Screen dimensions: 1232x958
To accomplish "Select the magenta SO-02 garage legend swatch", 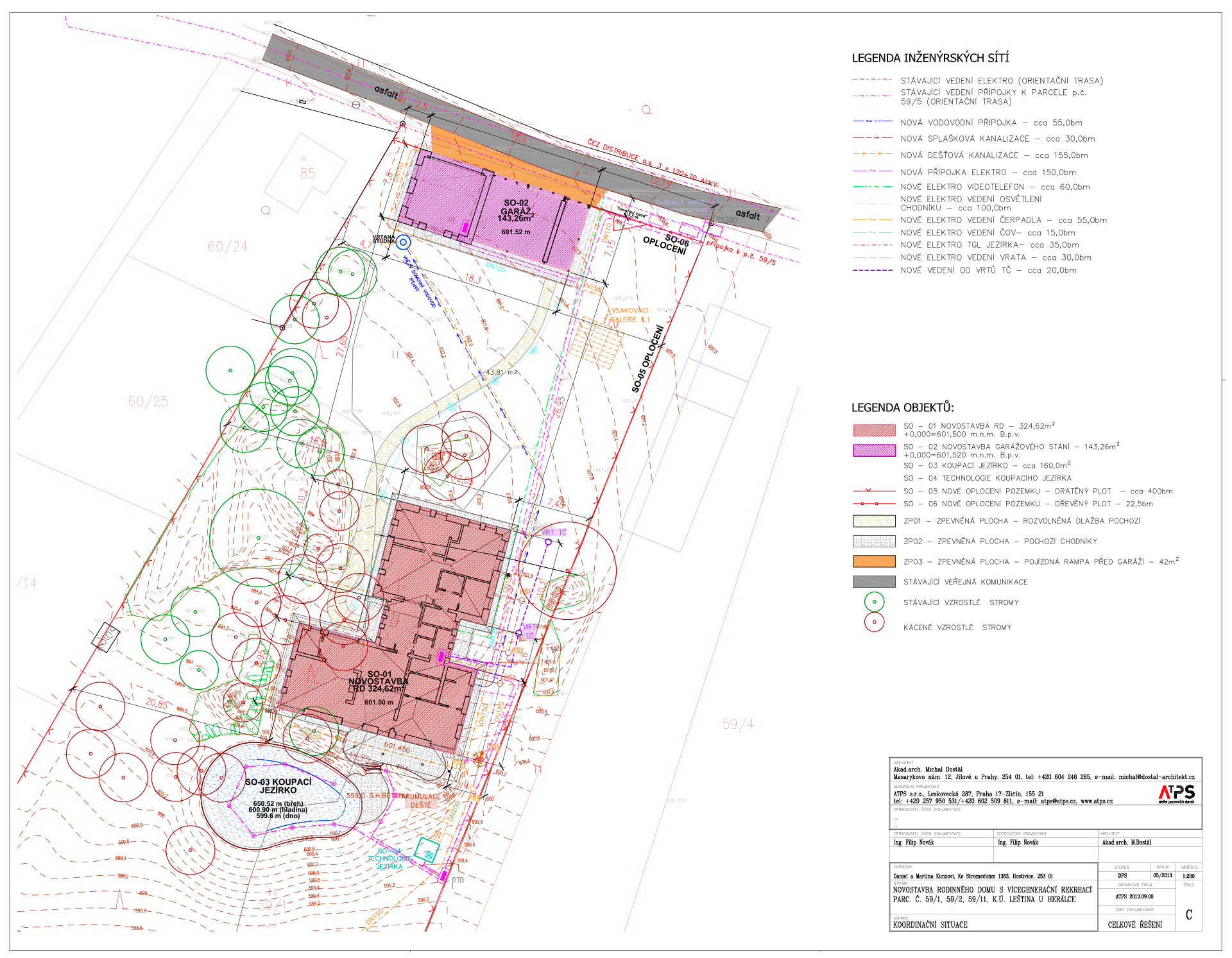I will tap(874, 450).
